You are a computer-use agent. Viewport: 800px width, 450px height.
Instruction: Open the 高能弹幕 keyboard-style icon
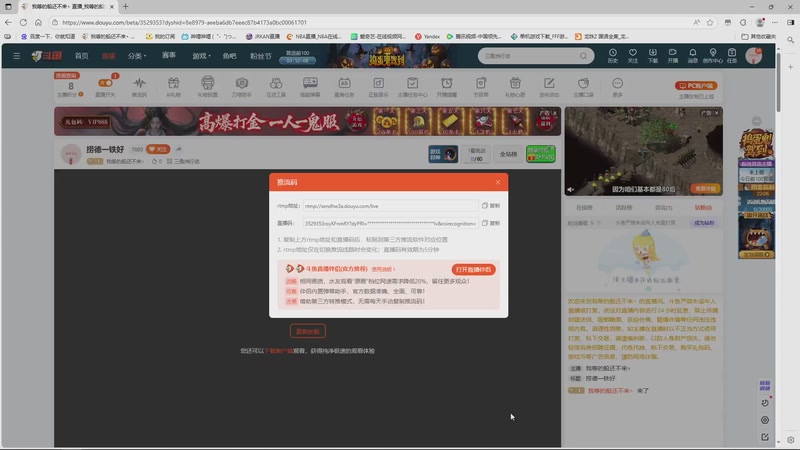(310, 86)
